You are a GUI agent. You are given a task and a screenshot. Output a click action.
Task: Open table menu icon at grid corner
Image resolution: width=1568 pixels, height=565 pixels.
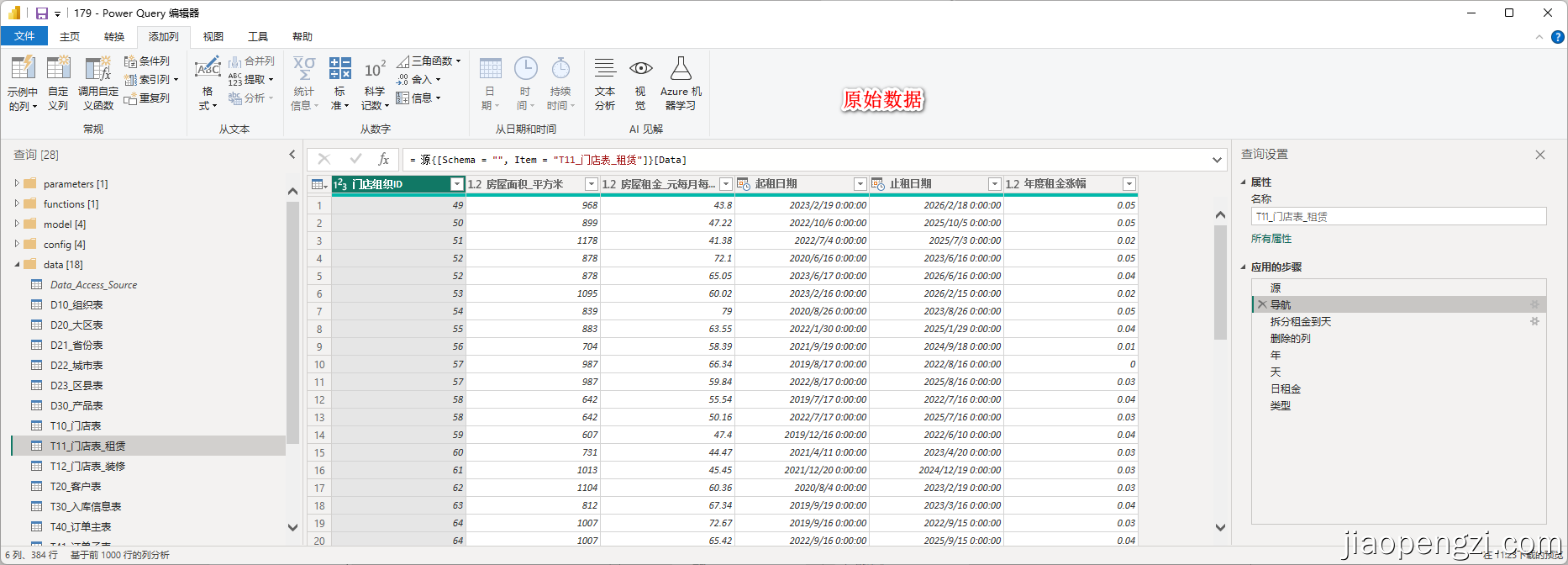coord(319,184)
